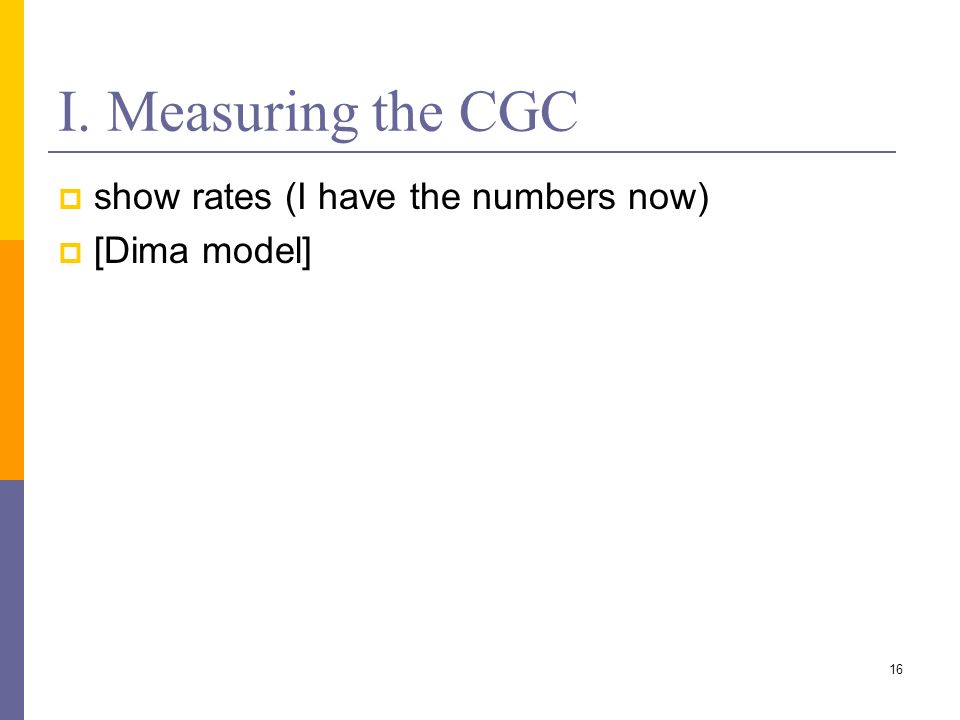Click the word 'have' in the first bullet
The height and width of the screenshot is (720, 960).
357,197
